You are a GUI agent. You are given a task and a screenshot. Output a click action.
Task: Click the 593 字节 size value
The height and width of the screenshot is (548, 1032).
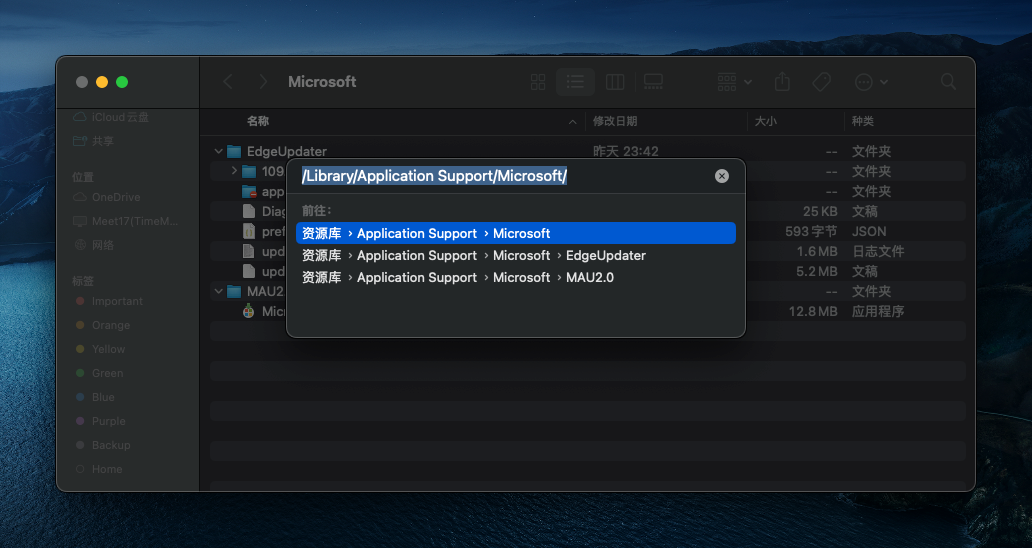tap(811, 231)
